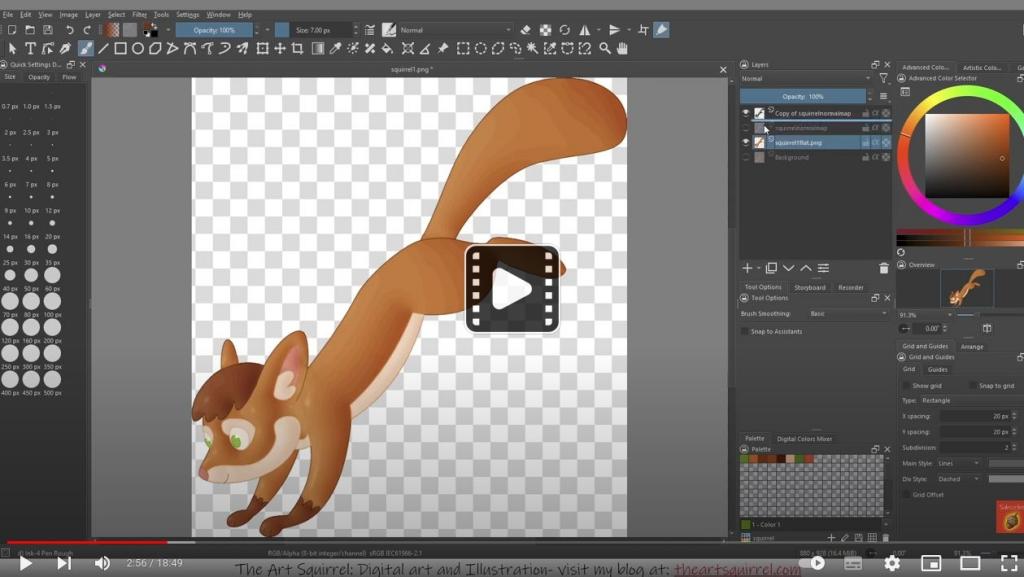Activate the Zoom magnifier tool
Screen dimensions: 1024x577
pos(604,48)
